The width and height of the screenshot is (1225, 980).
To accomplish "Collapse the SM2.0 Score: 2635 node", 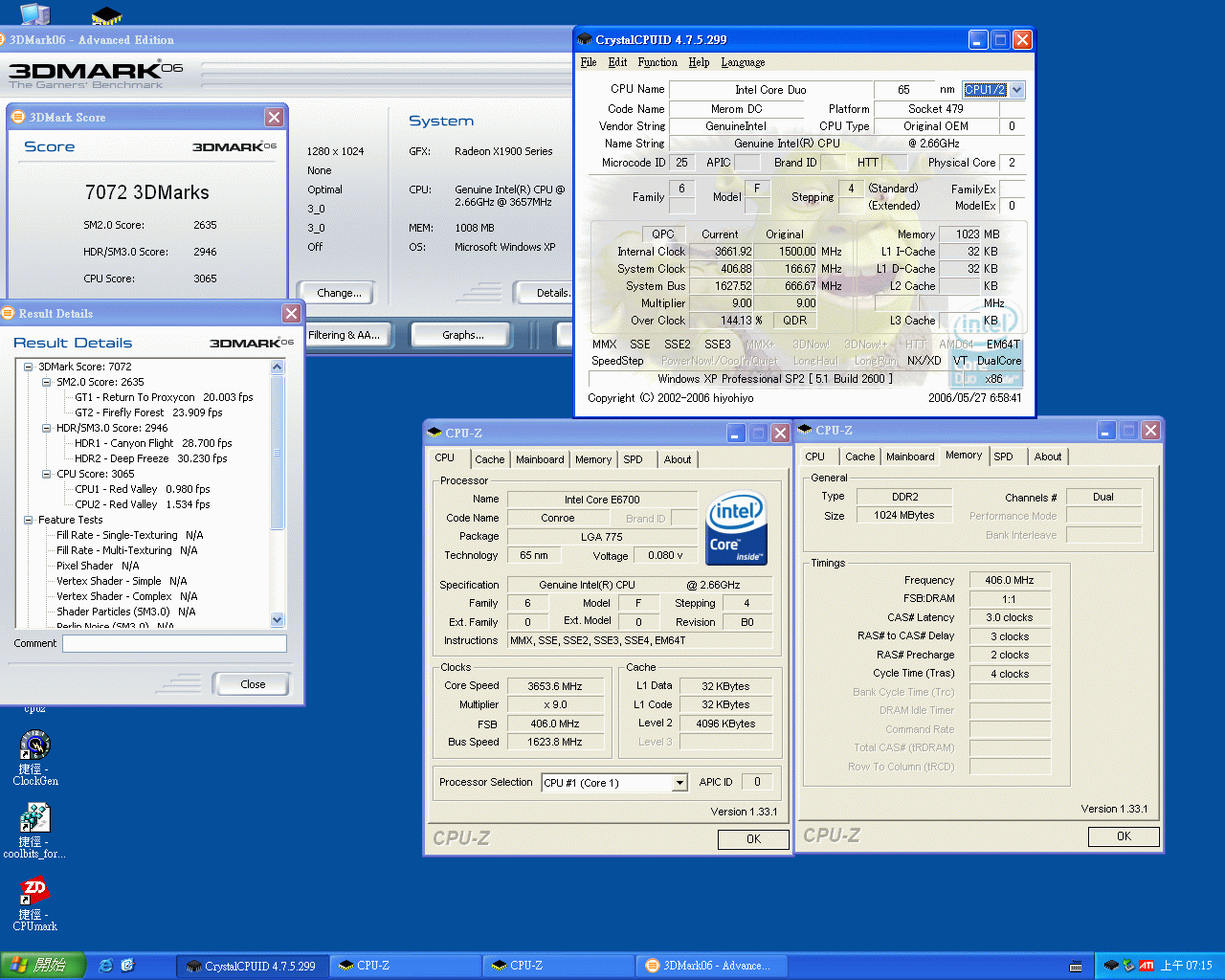I will pos(47,382).
